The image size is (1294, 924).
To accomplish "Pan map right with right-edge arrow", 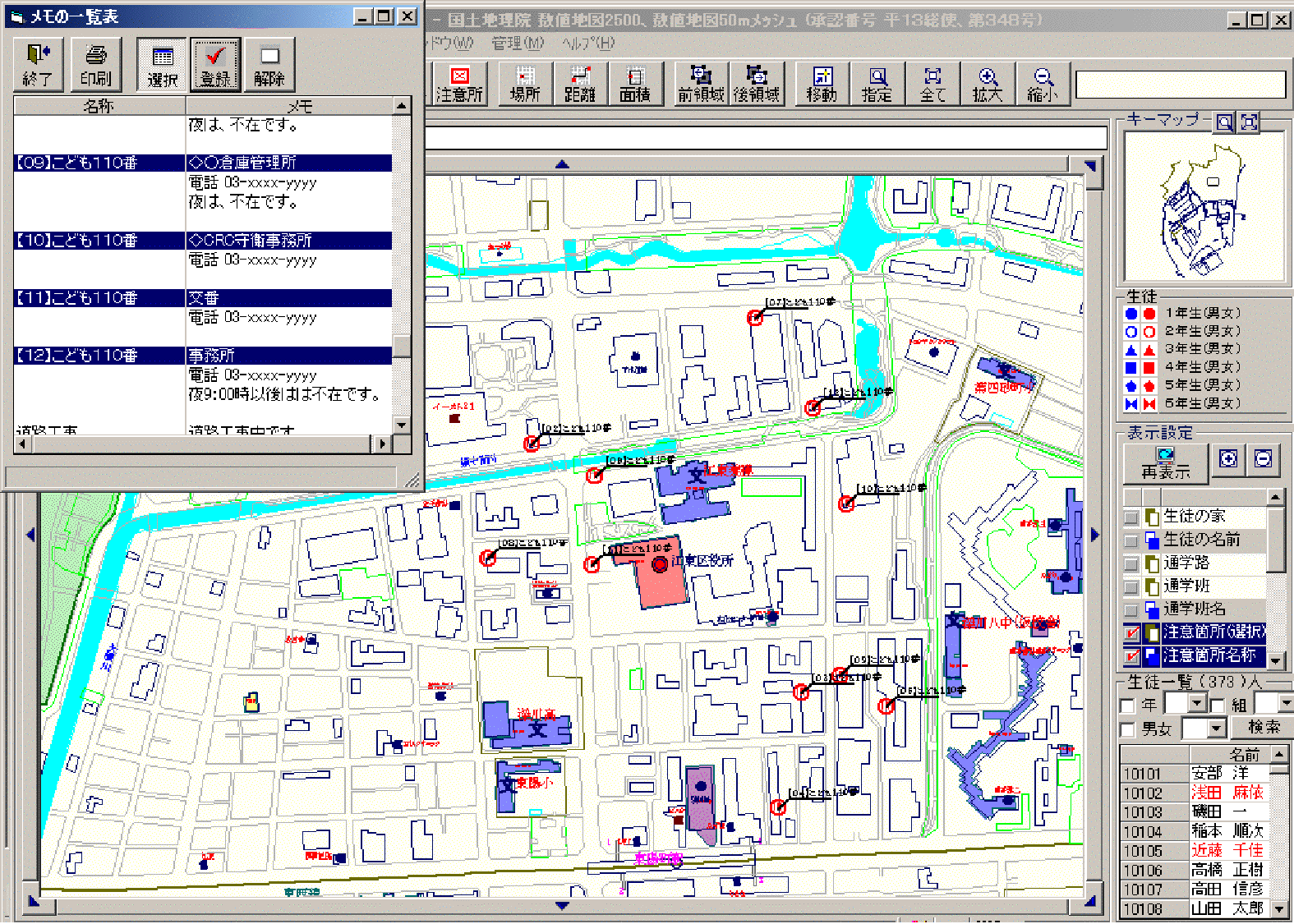I will click(1094, 535).
